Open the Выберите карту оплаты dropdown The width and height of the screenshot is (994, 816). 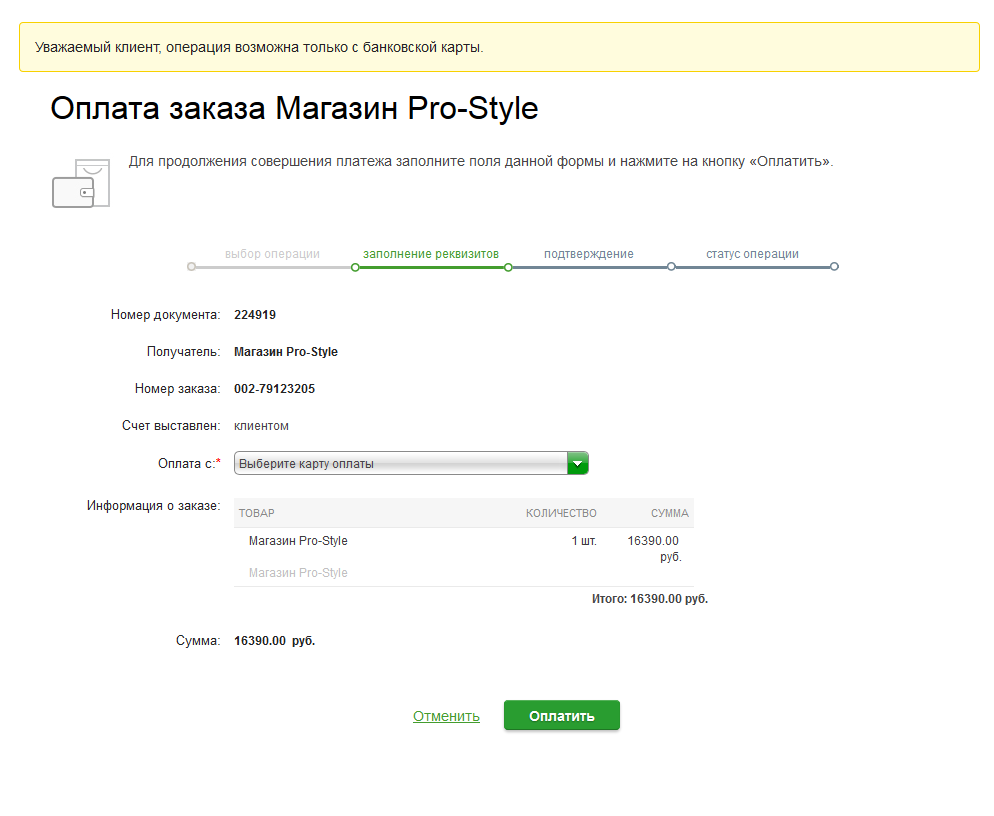[x=411, y=463]
